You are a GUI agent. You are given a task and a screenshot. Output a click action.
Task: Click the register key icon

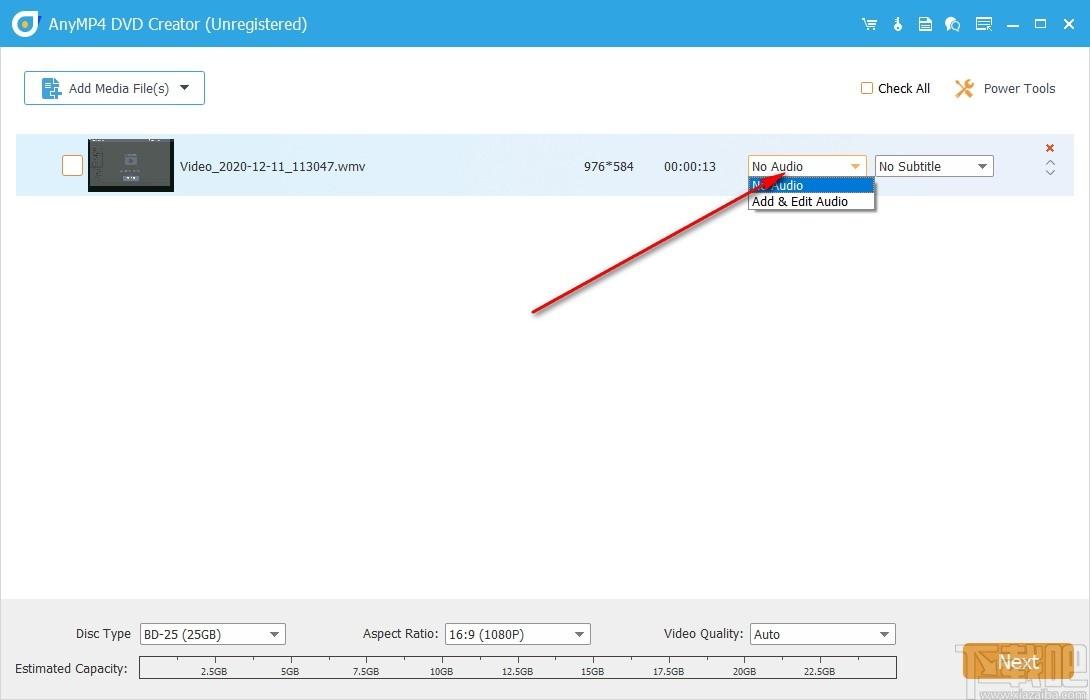pos(897,24)
